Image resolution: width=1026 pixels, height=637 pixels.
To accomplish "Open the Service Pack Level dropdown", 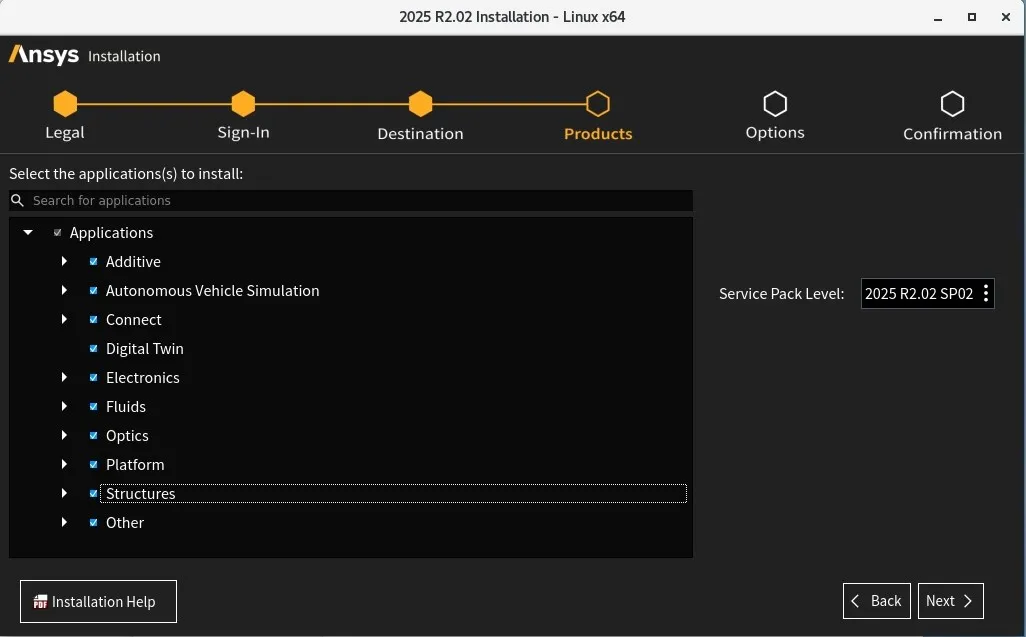I will (927, 294).
